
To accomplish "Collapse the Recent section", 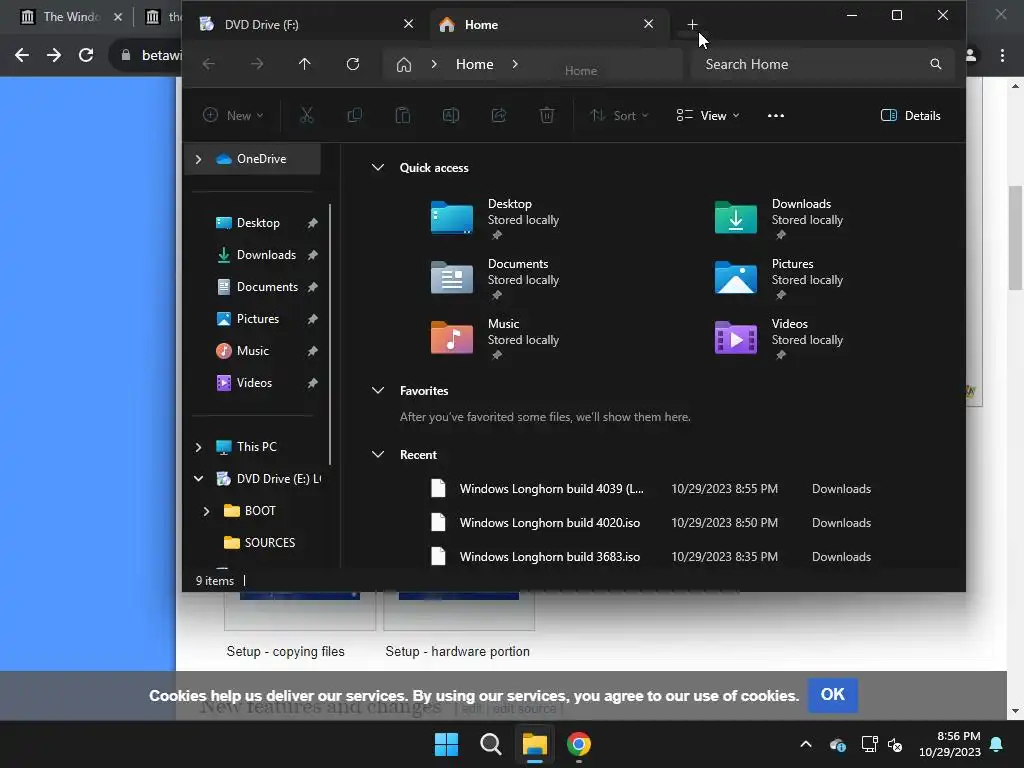I will click(377, 455).
